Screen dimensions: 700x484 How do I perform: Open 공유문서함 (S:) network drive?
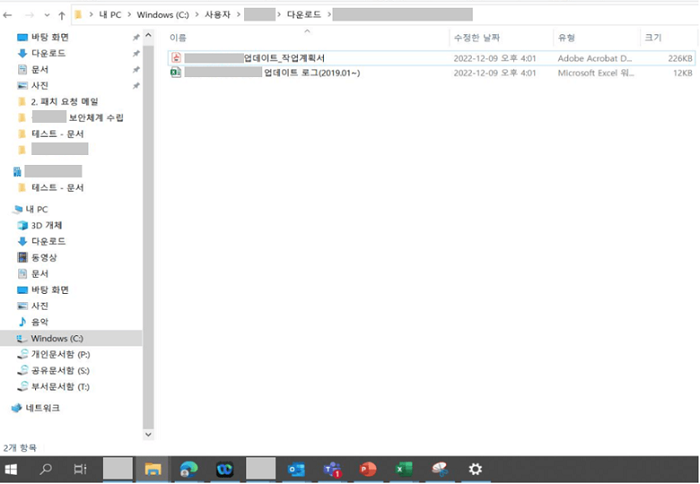pyautogui.click(x=60, y=371)
